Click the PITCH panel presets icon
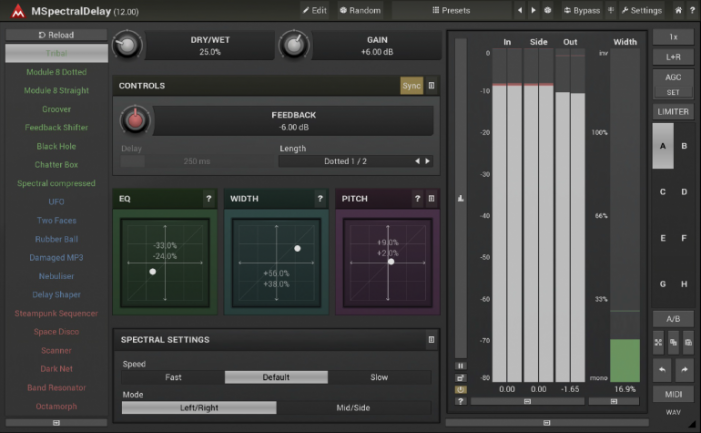This screenshot has width=701, height=433. pyautogui.click(x=431, y=199)
